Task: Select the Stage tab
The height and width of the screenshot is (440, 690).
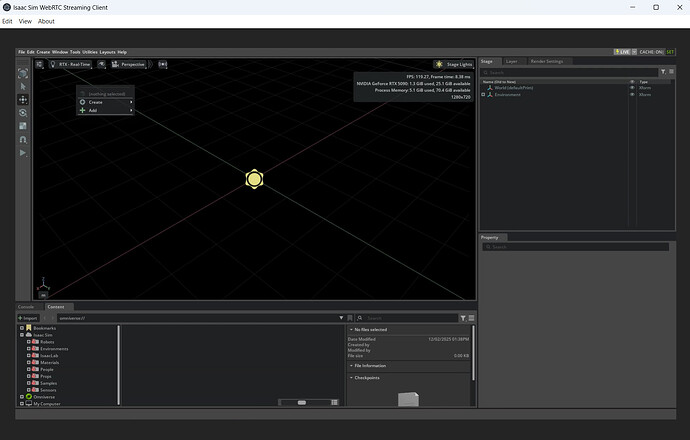Action: click(487, 61)
